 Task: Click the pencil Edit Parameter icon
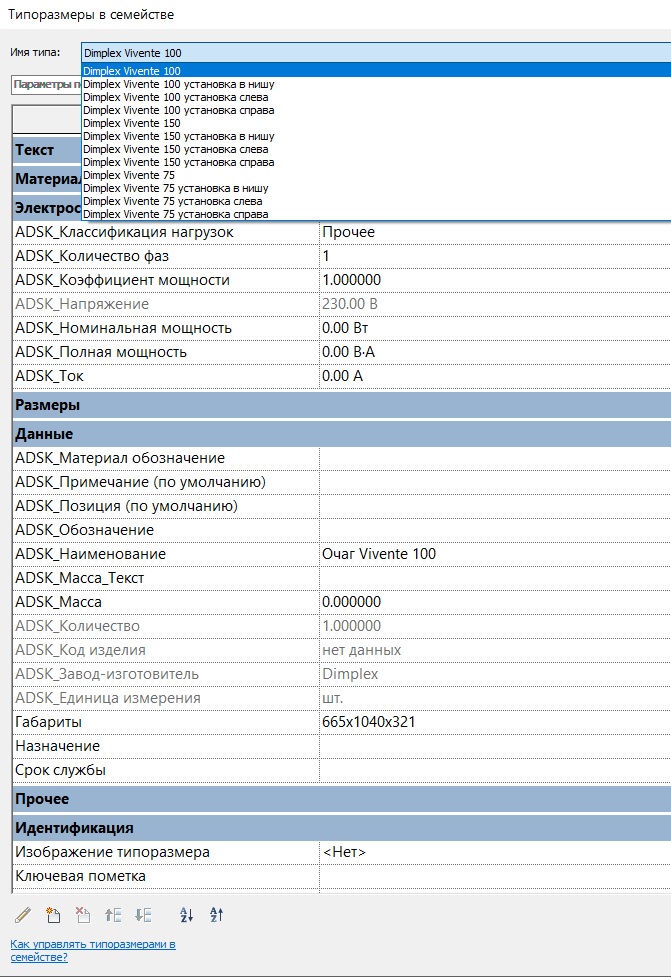coord(23,915)
